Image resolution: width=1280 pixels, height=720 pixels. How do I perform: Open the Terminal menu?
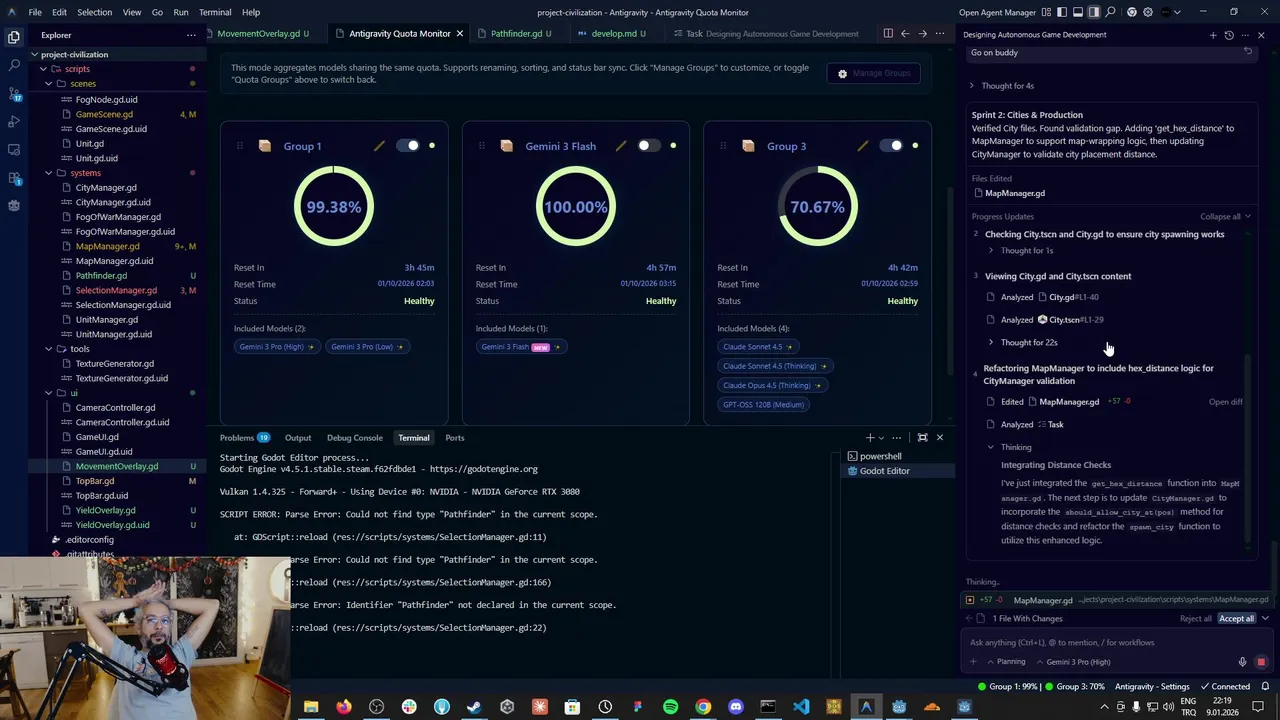215,12
